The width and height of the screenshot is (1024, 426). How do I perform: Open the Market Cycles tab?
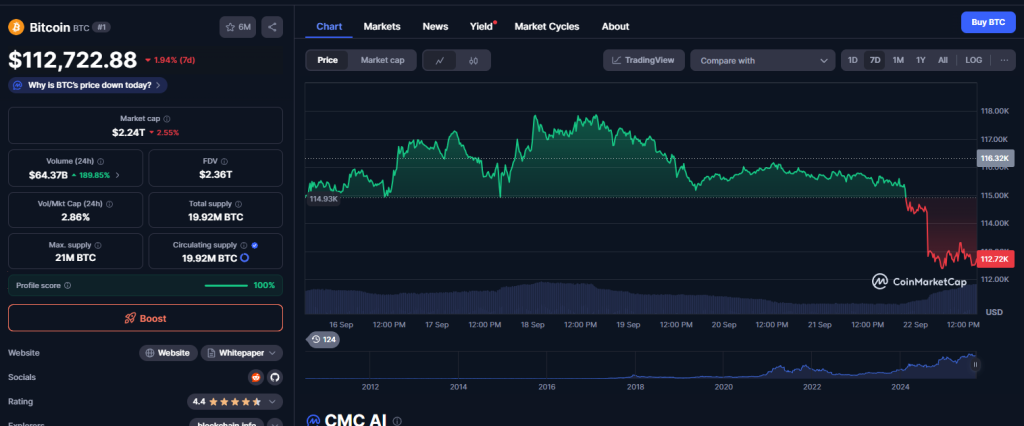[x=546, y=26]
